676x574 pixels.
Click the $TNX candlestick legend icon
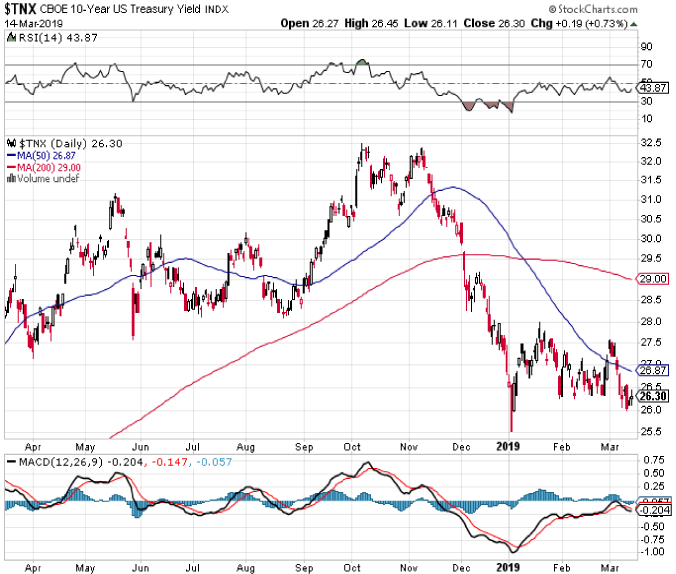click(12, 144)
